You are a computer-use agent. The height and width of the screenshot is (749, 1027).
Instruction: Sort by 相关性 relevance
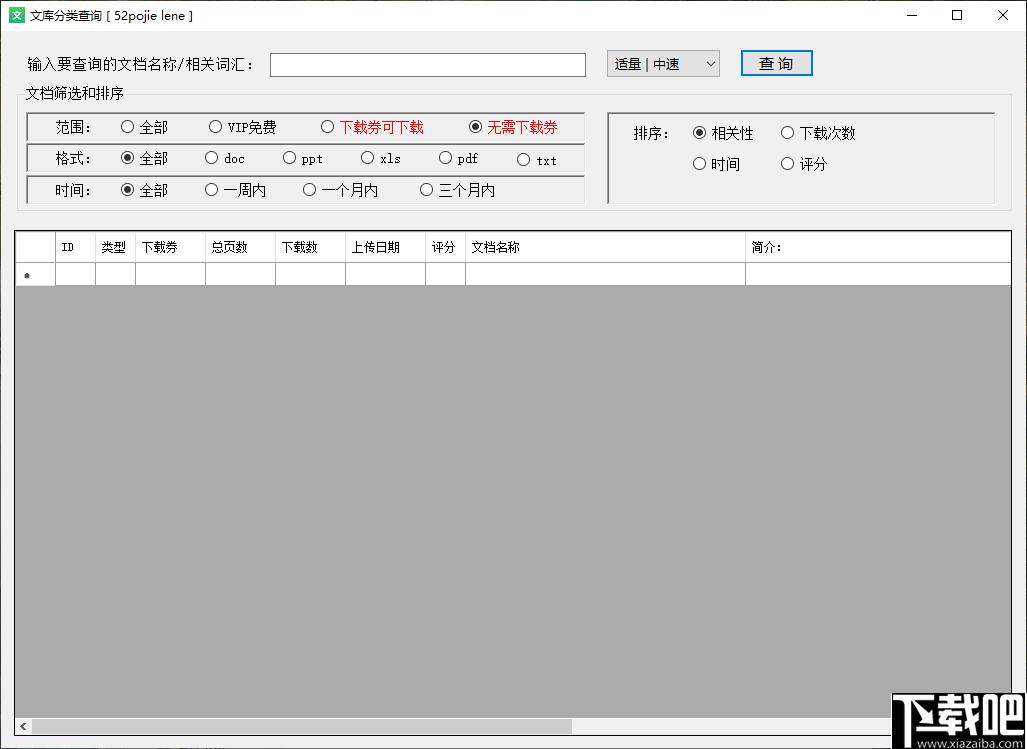coord(723,134)
